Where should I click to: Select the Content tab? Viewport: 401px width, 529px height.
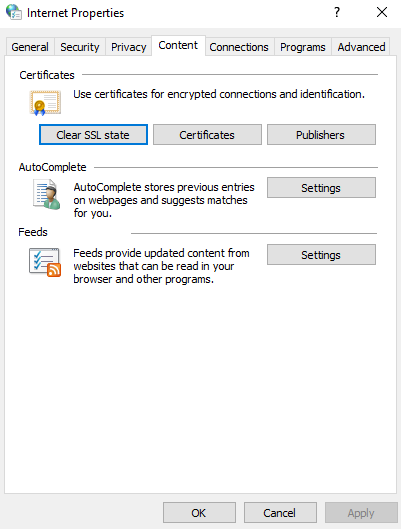point(178,45)
